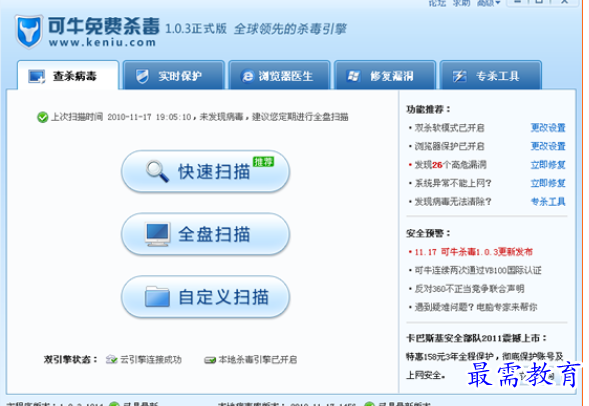
Task: Click the green 推荐 badge
Action: click(263, 161)
